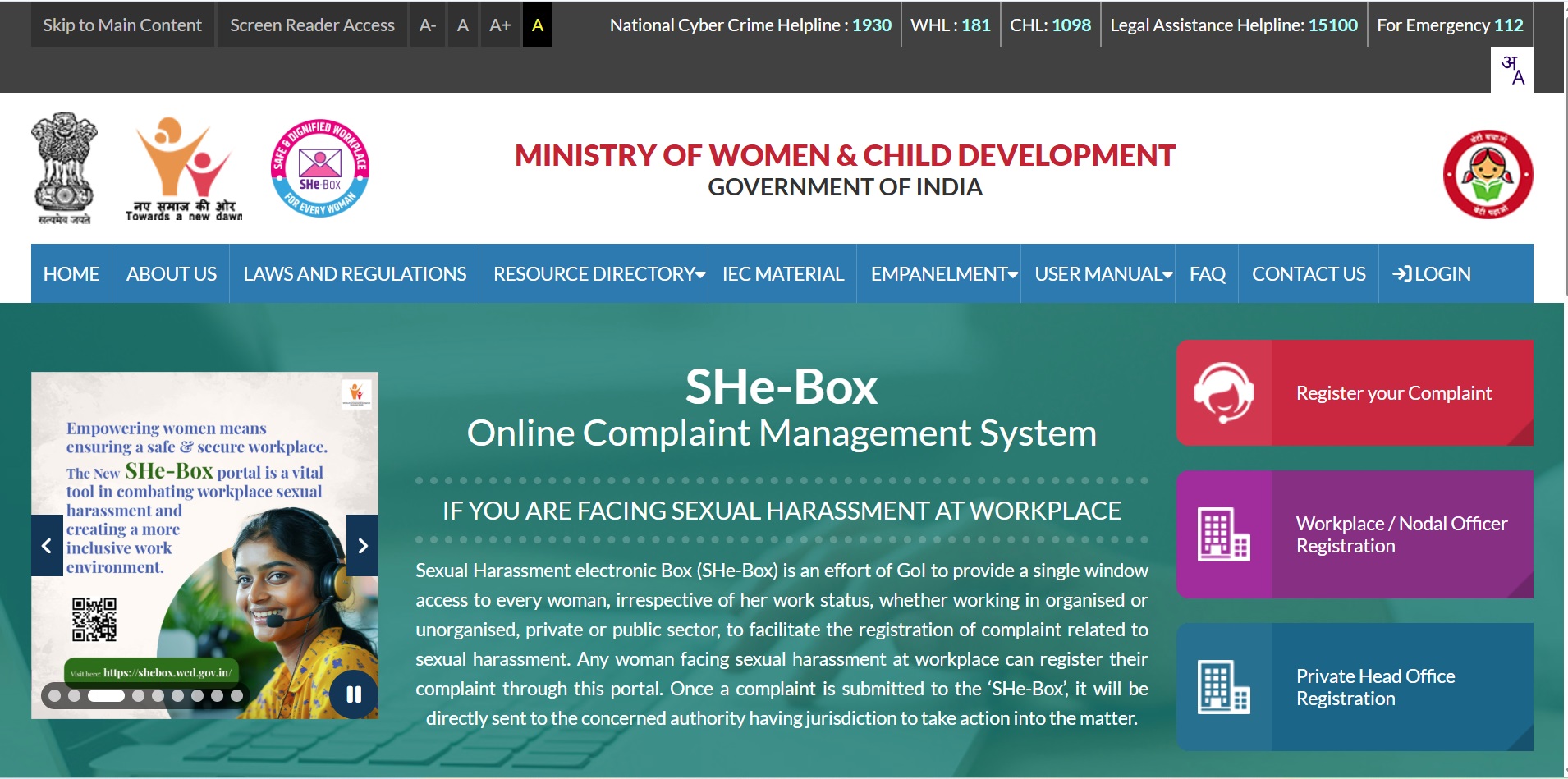The width and height of the screenshot is (1568, 779).
Task: Click the 'WHL : 181' helpline text
Action: [x=951, y=25]
